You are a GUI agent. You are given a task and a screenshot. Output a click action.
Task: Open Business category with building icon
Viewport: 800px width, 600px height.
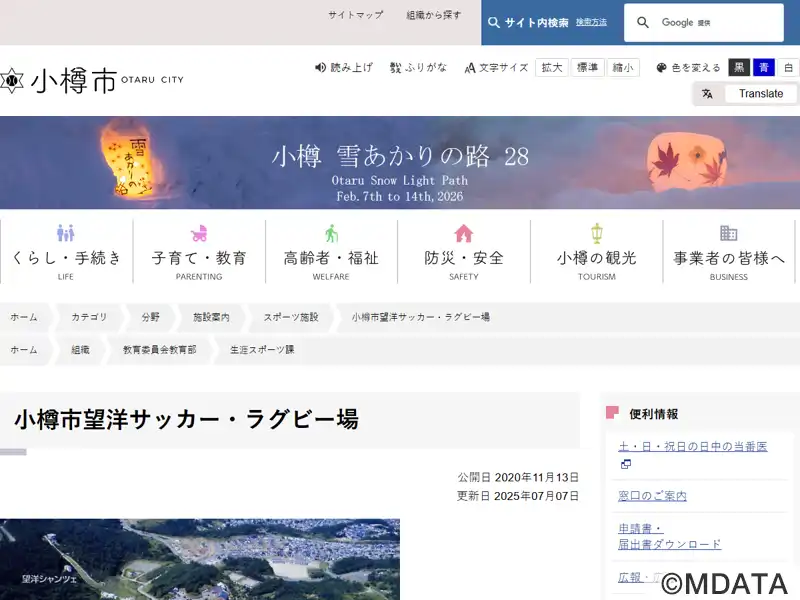point(728,233)
